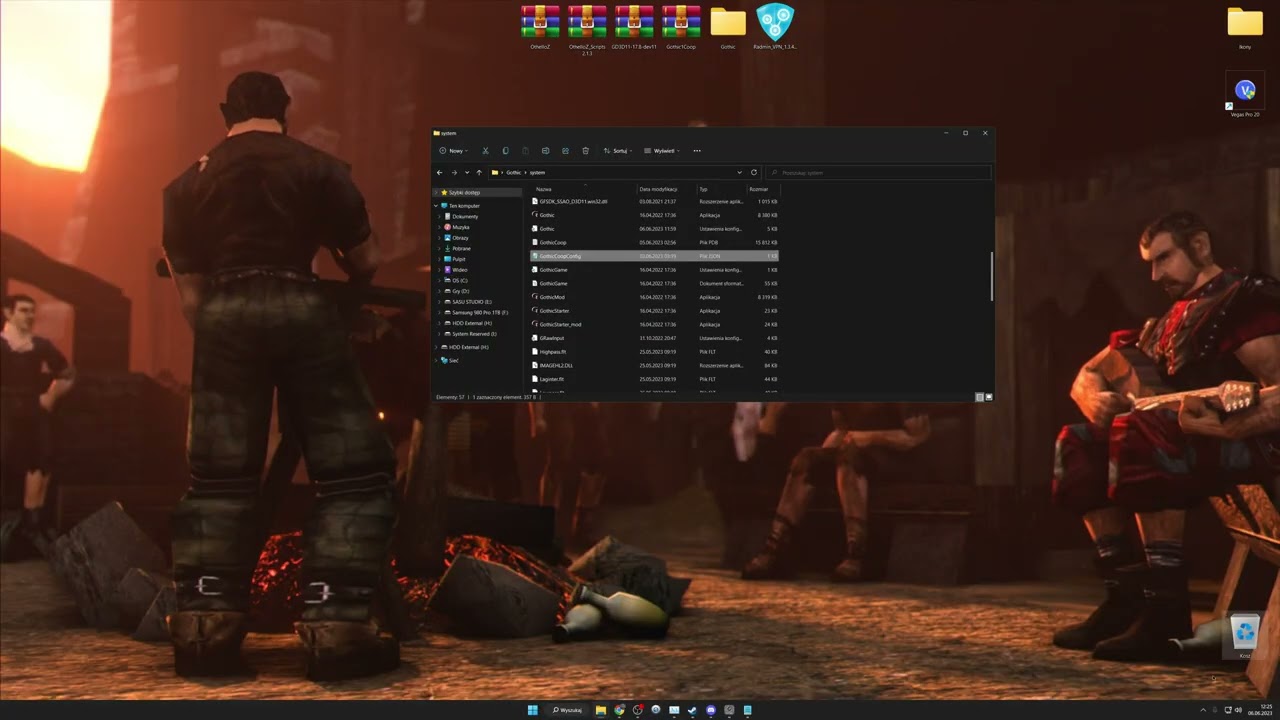Image resolution: width=1280 pixels, height=720 pixels.
Task: Open the Ikony folder on the desktop
Action: pyautogui.click(x=1245, y=27)
